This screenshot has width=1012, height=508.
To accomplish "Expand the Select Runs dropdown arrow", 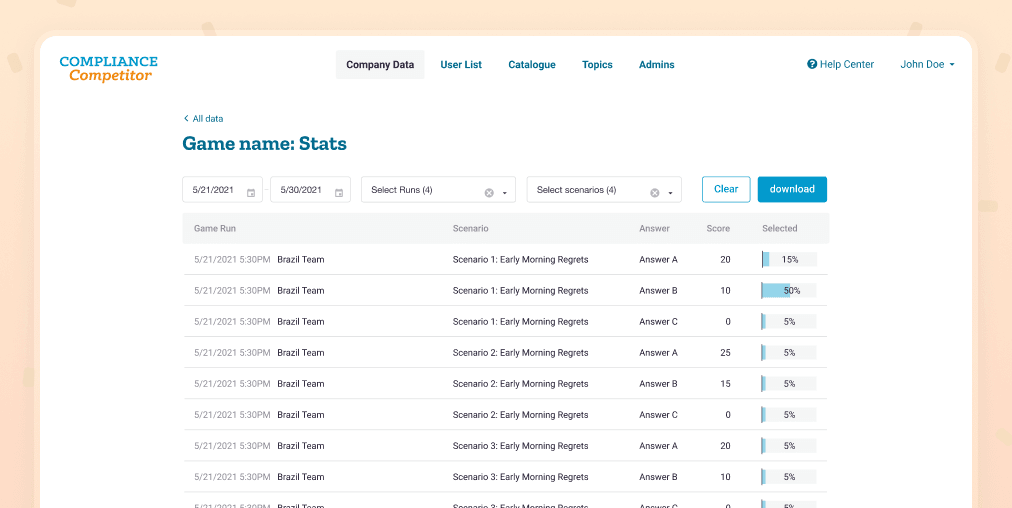I will pyautogui.click(x=505, y=192).
